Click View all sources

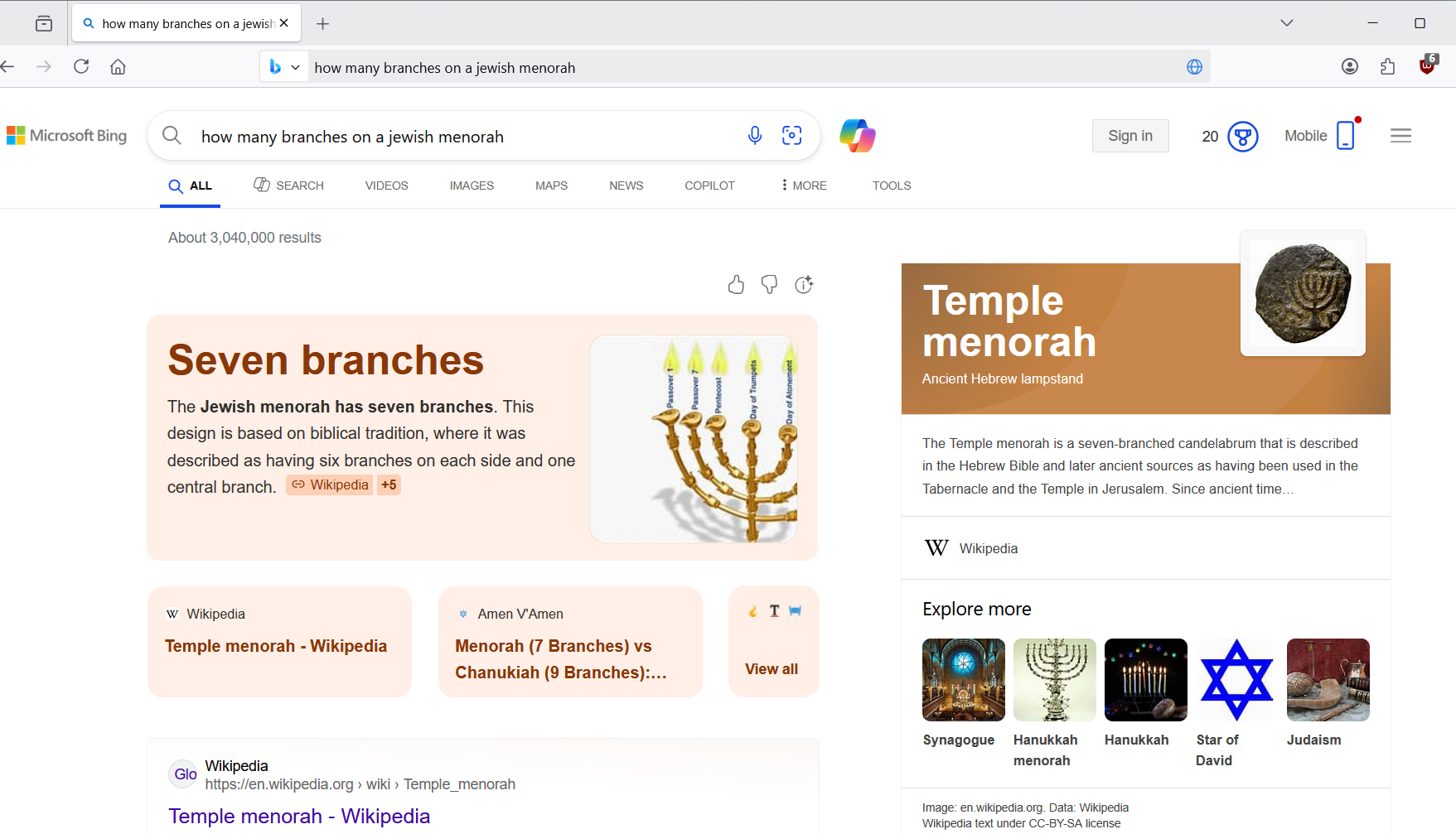click(x=772, y=668)
